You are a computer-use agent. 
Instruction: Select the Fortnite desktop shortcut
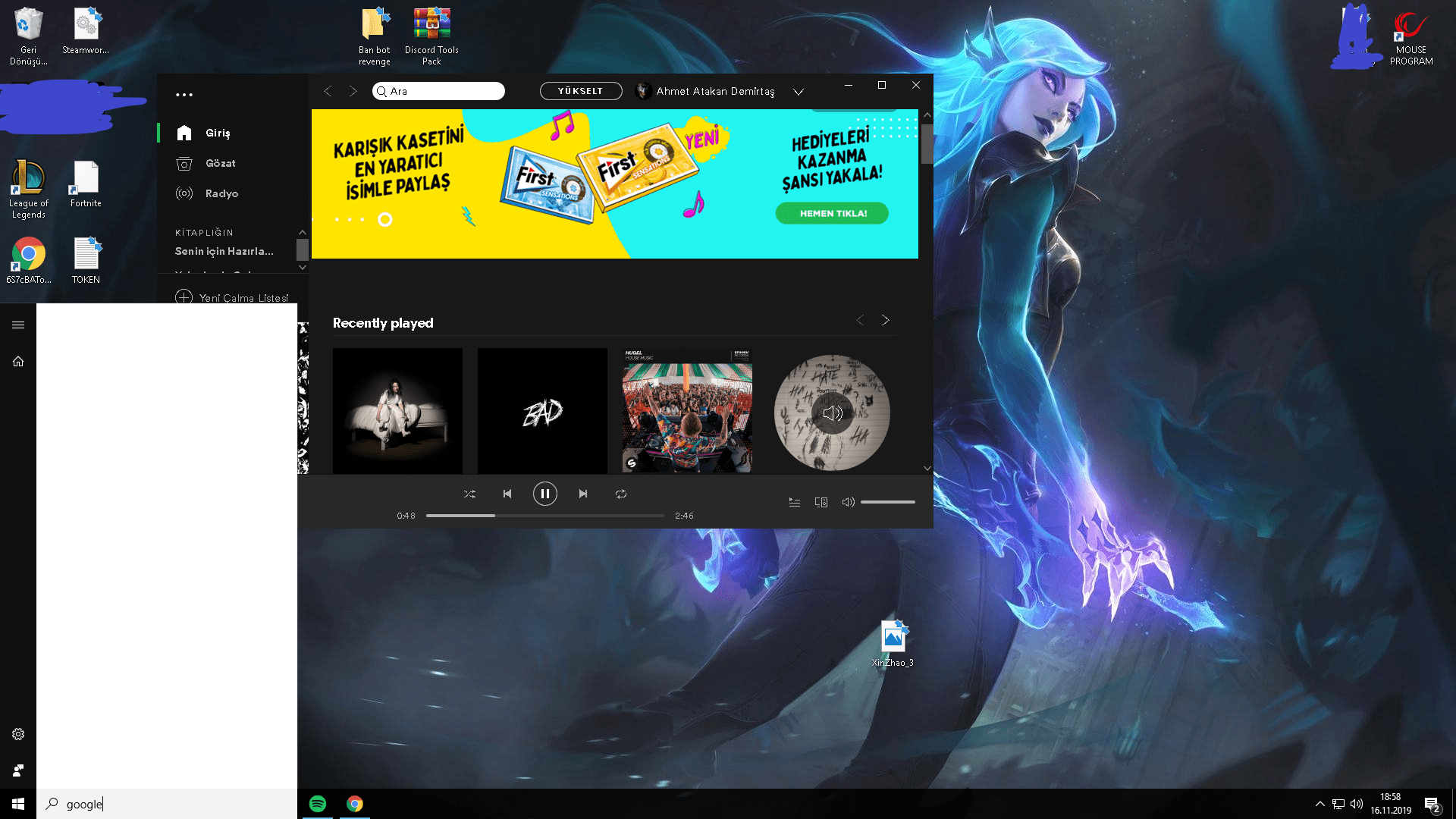(x=86, y=184)
